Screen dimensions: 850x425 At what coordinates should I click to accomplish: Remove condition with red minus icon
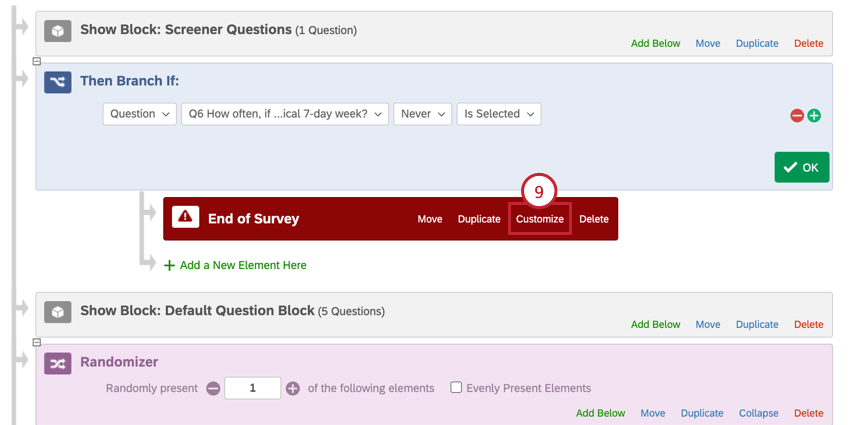pos(797,116)
